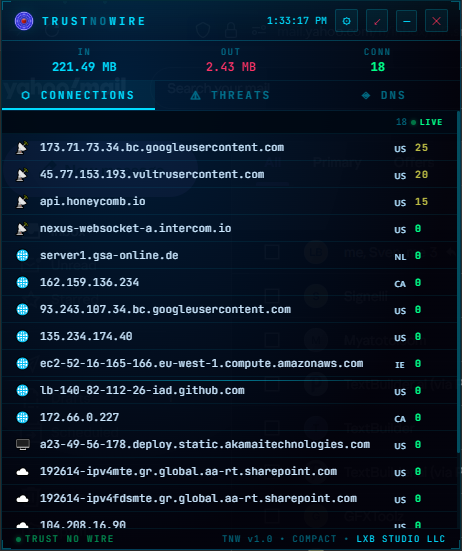This screenshot has height=551, width=462.
Task: Open the Threats tab
Action: (230, 95)
